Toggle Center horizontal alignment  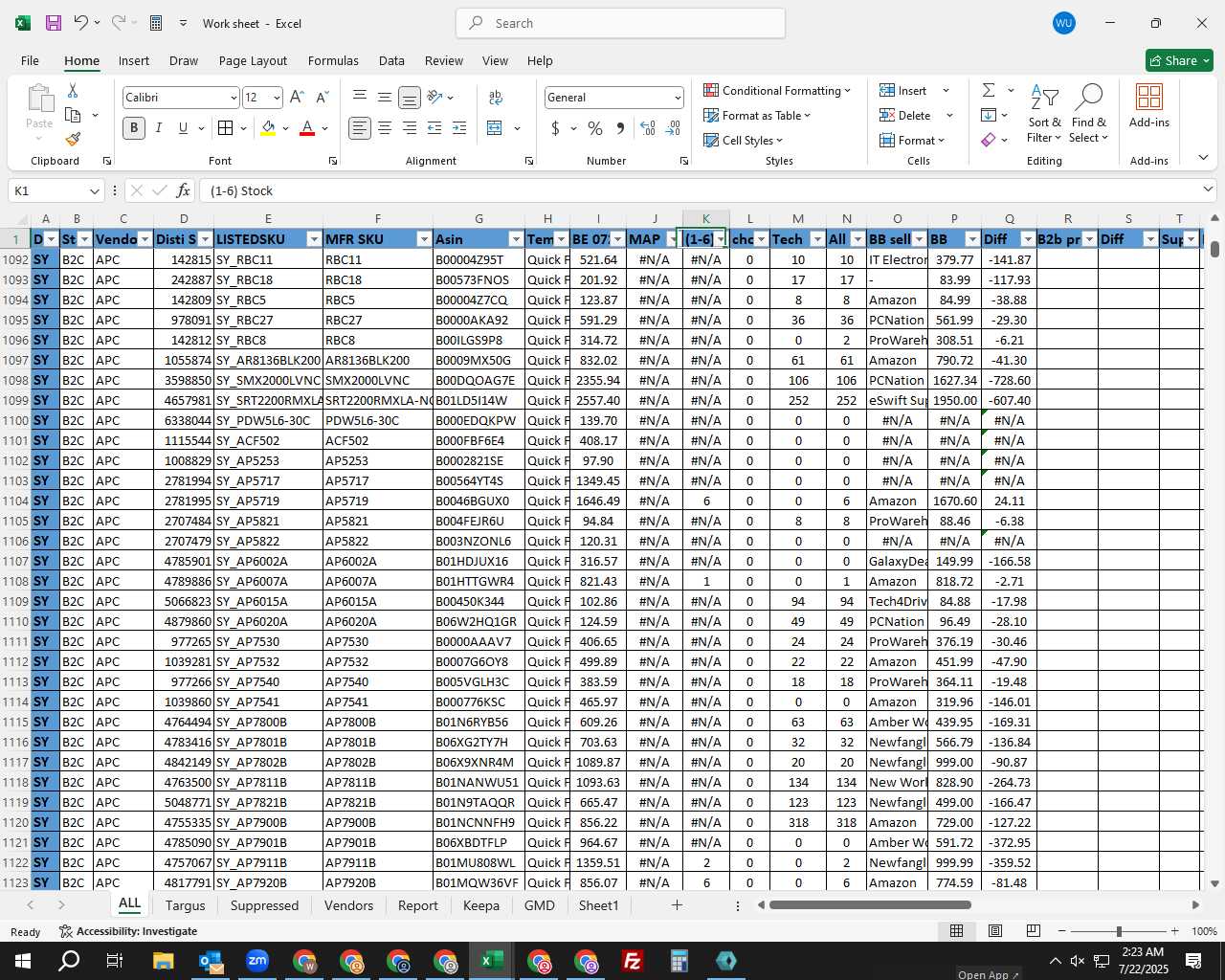click(385, 128)
